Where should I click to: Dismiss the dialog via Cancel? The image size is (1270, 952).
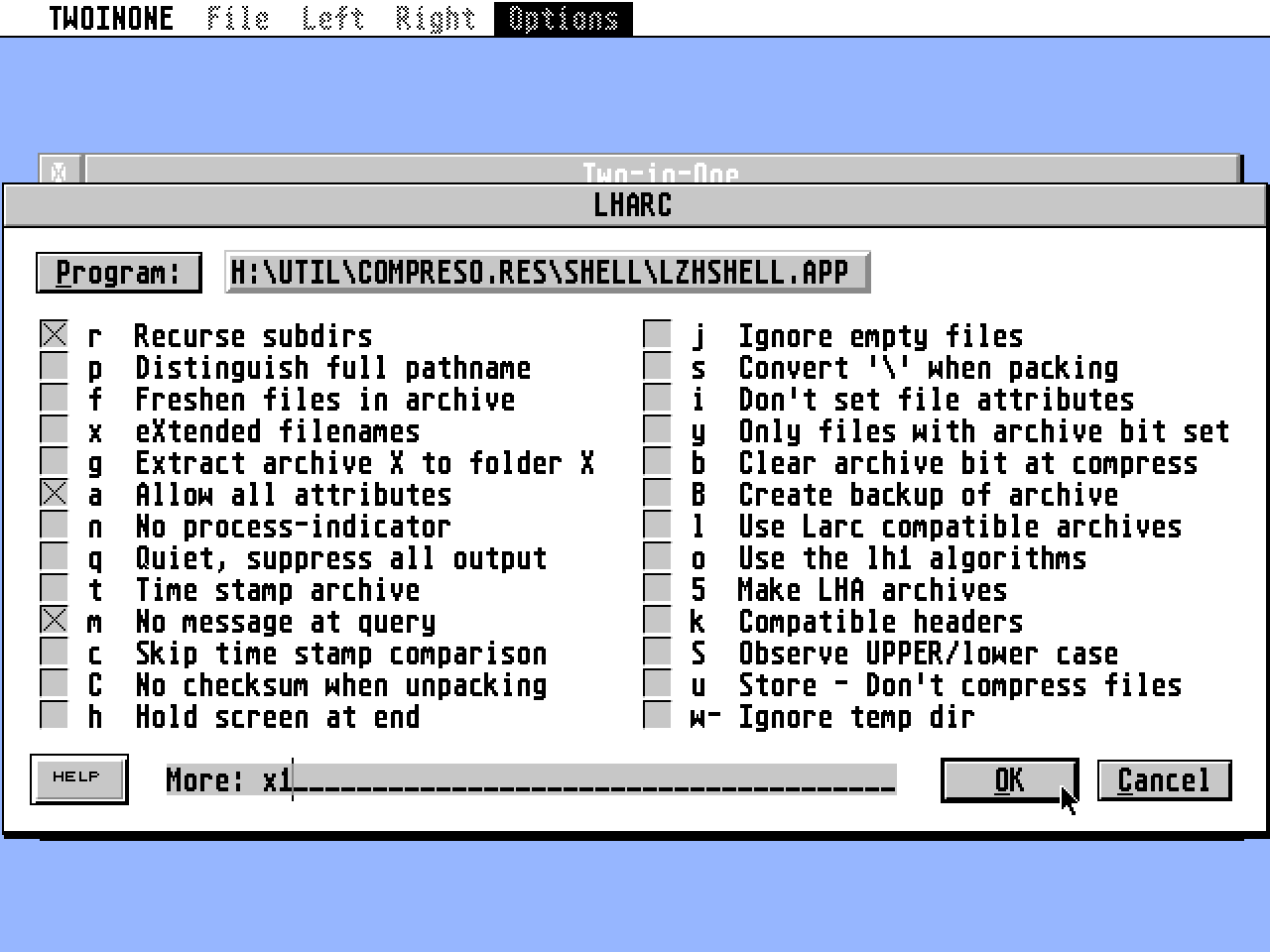(1163, 779)
